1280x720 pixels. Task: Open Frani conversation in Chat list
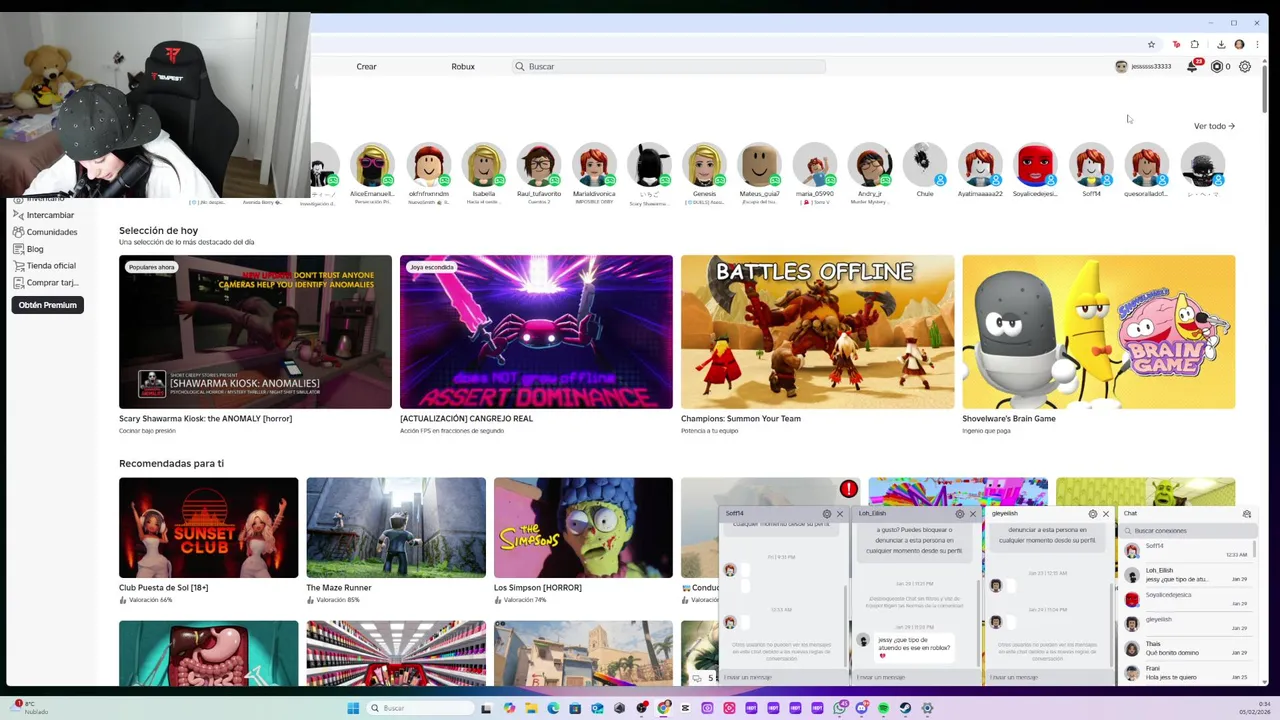tap(1186, 672)
